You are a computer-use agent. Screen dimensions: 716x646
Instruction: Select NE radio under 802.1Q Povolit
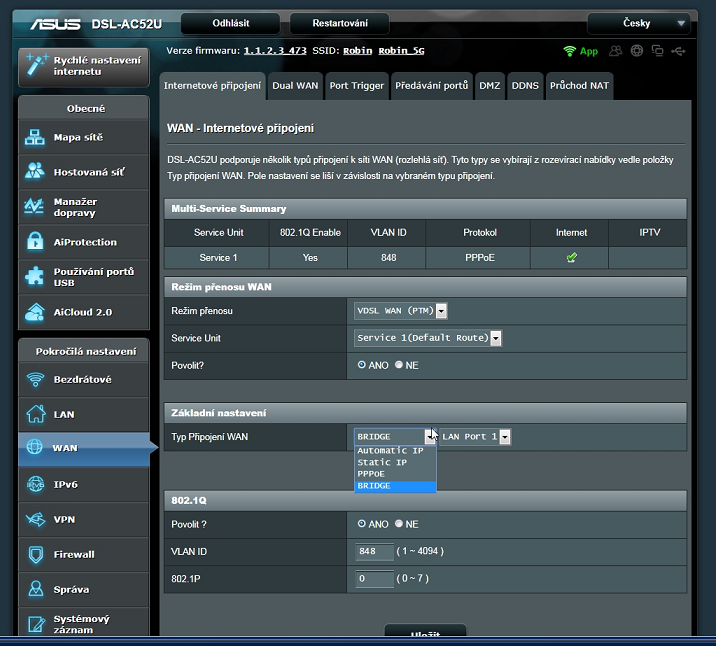pyautogui.click(x=399, y=524)
